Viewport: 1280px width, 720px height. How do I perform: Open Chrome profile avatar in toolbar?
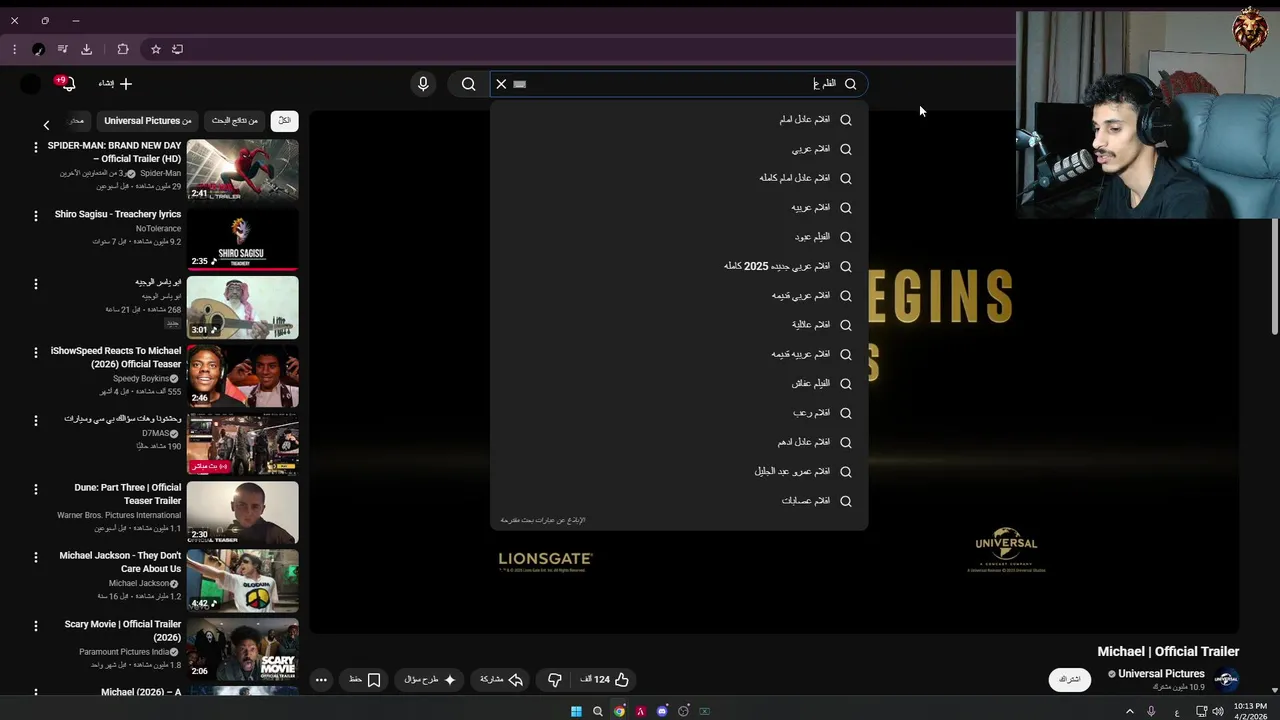click(38, 49)
